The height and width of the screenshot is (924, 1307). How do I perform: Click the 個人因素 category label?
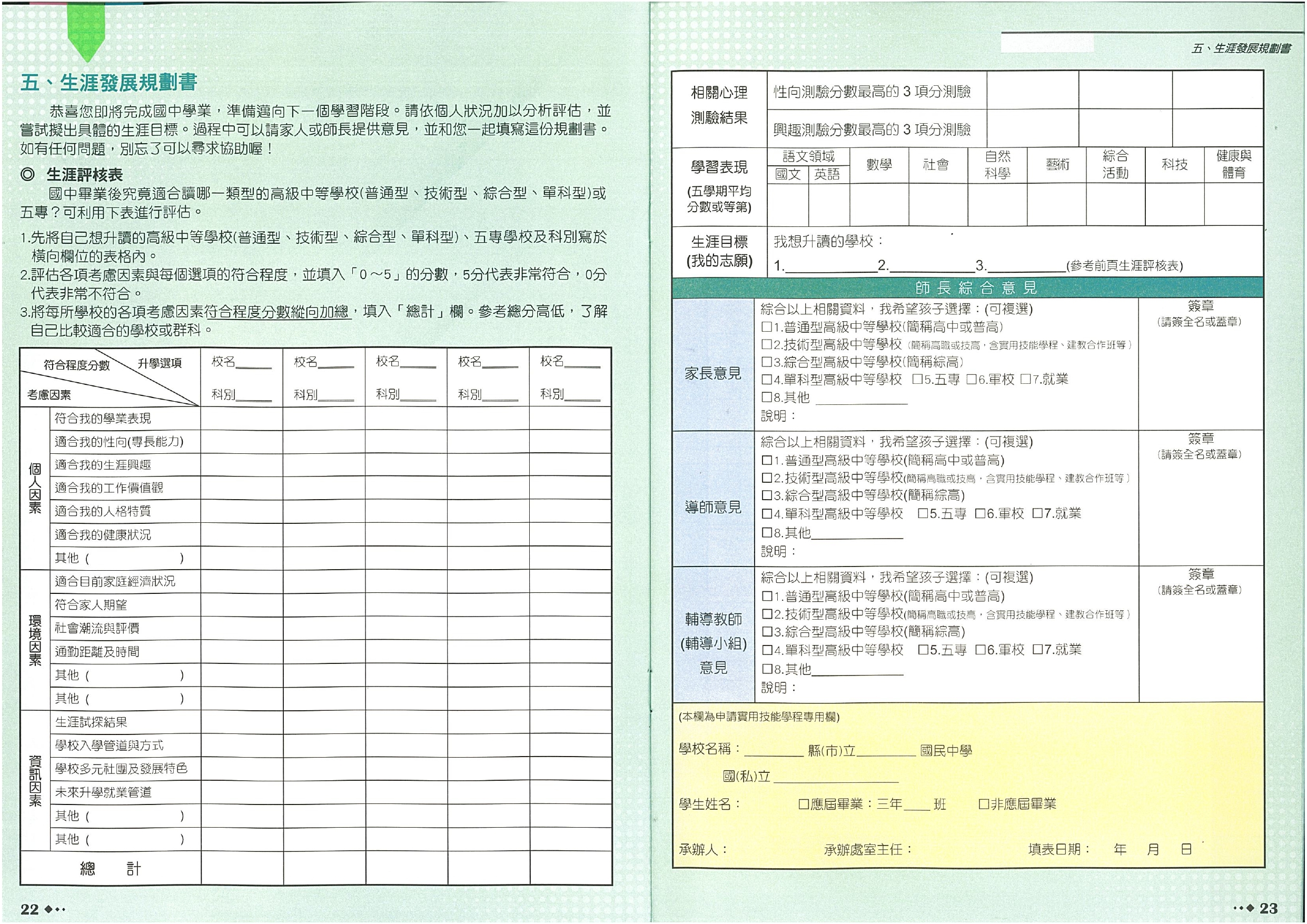point(35,489)
